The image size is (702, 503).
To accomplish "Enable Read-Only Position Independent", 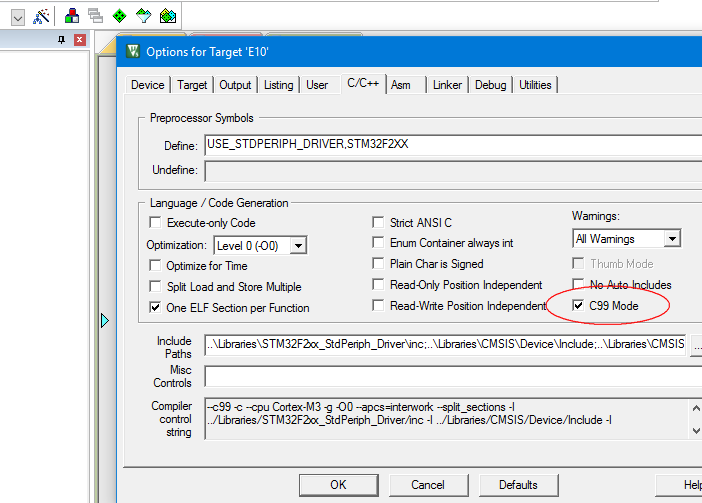I will coord(378,285).
